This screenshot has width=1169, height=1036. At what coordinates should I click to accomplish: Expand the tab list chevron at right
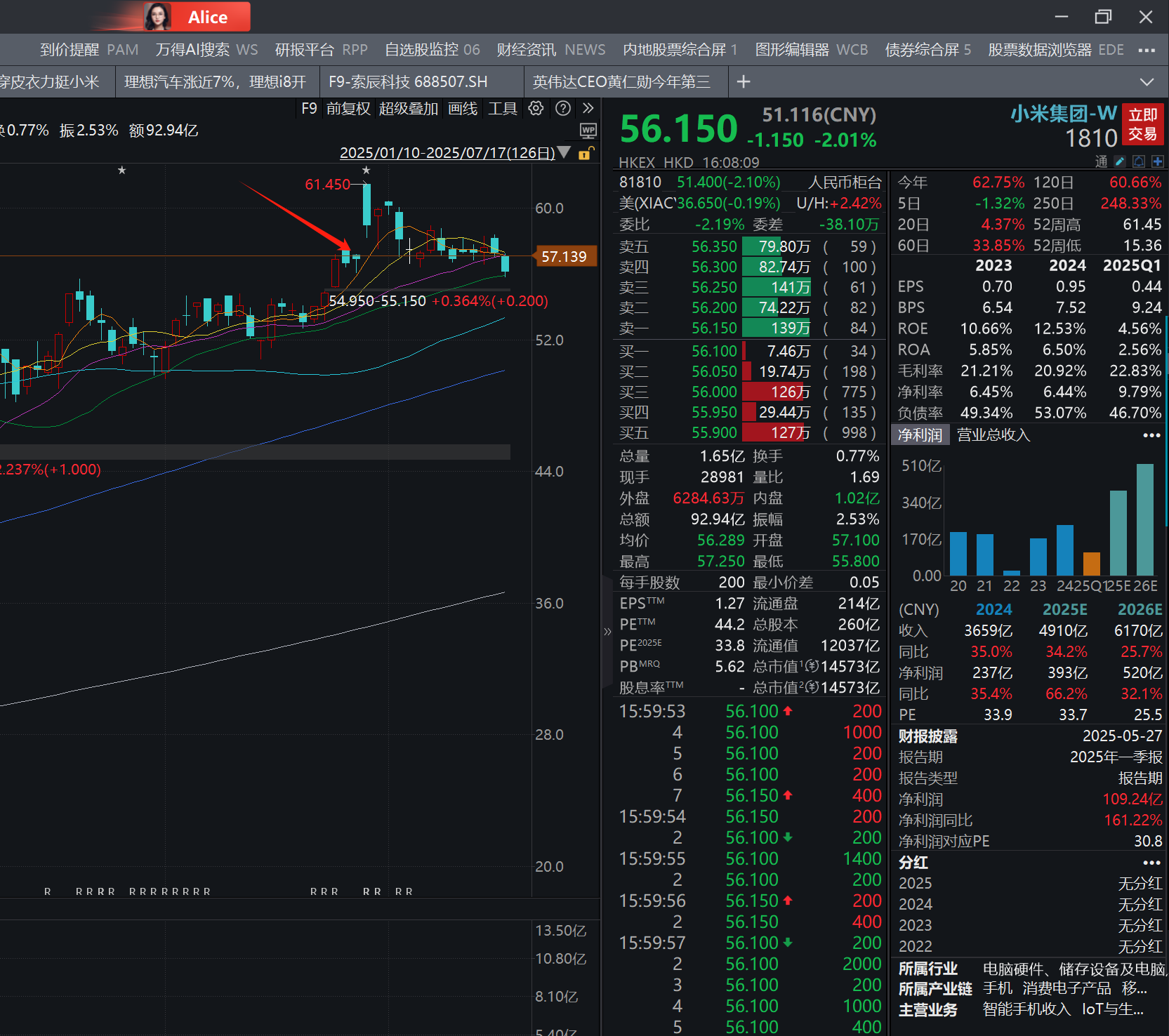click(x=1147, y=82)
